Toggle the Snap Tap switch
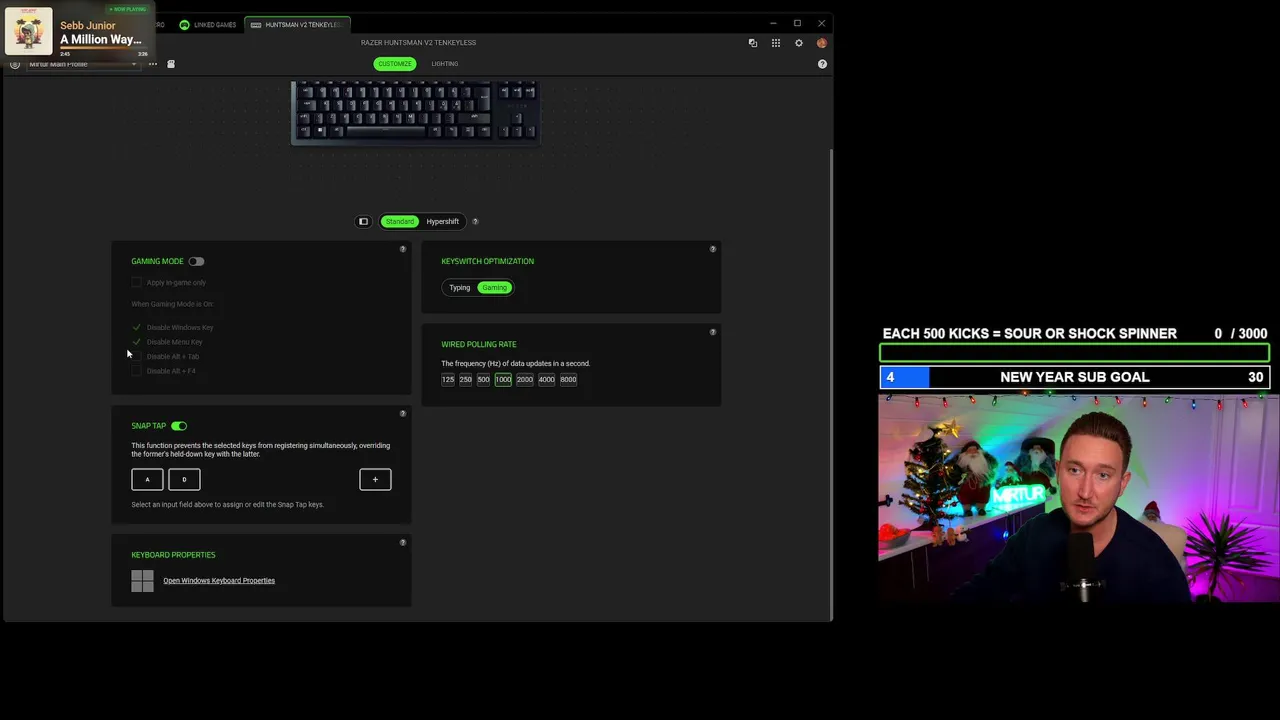 [179, 426]
